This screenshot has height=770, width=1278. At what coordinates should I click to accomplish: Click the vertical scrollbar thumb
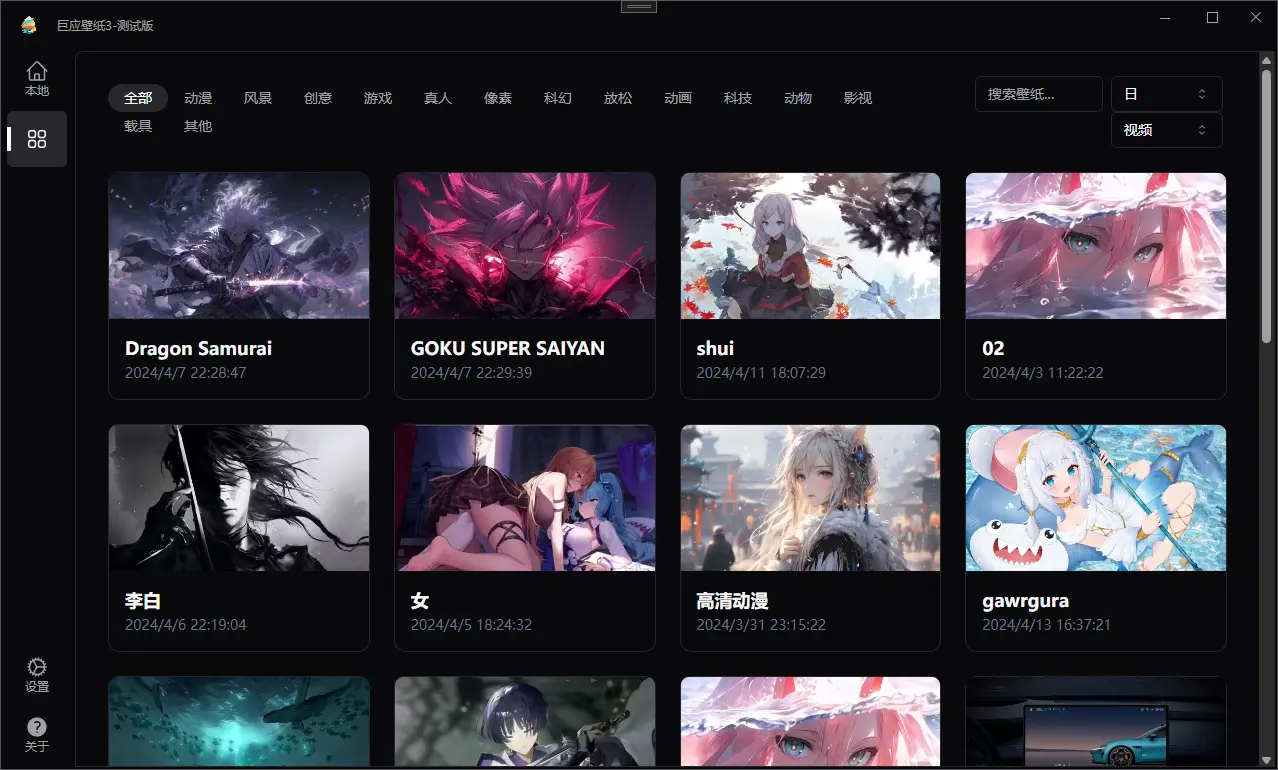point(1267,204)
